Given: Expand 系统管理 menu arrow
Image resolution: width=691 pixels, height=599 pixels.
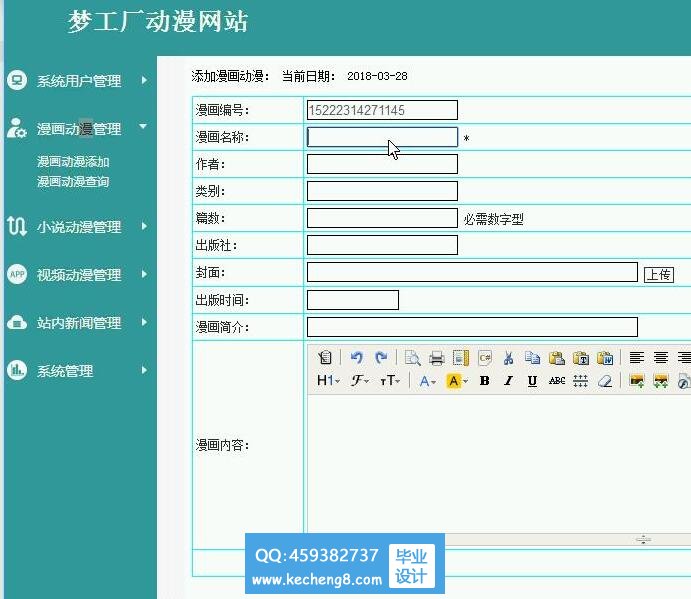Looking at the screenshot, I should 144,370.
